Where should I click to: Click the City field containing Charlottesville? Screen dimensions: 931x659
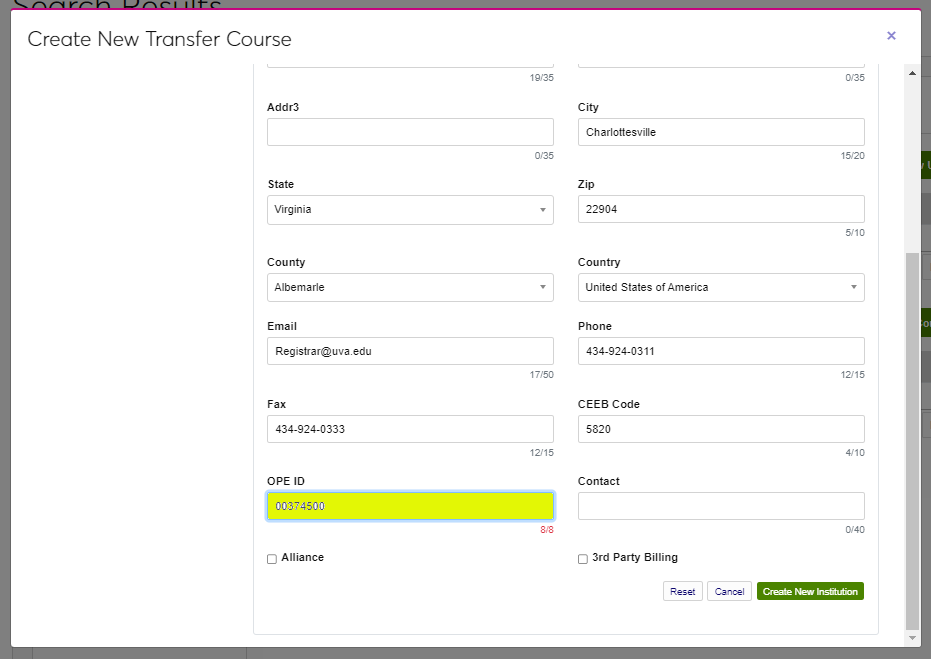click(x=721, y=132)
